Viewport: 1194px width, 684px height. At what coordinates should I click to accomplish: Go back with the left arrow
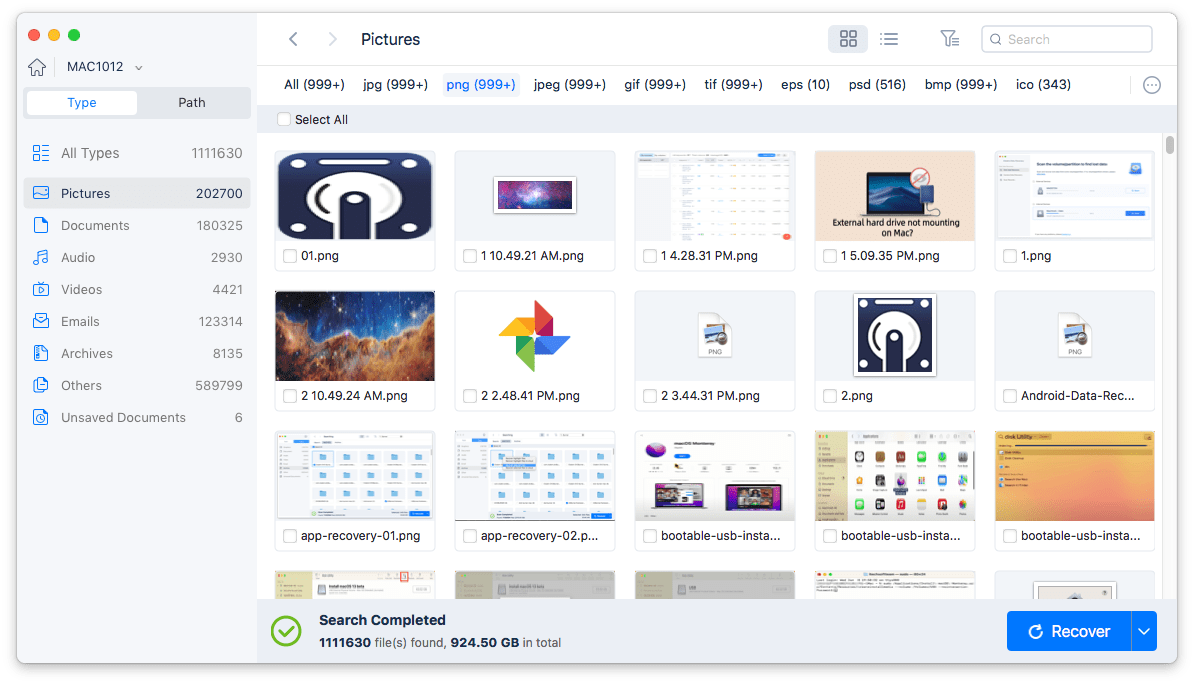293,39
